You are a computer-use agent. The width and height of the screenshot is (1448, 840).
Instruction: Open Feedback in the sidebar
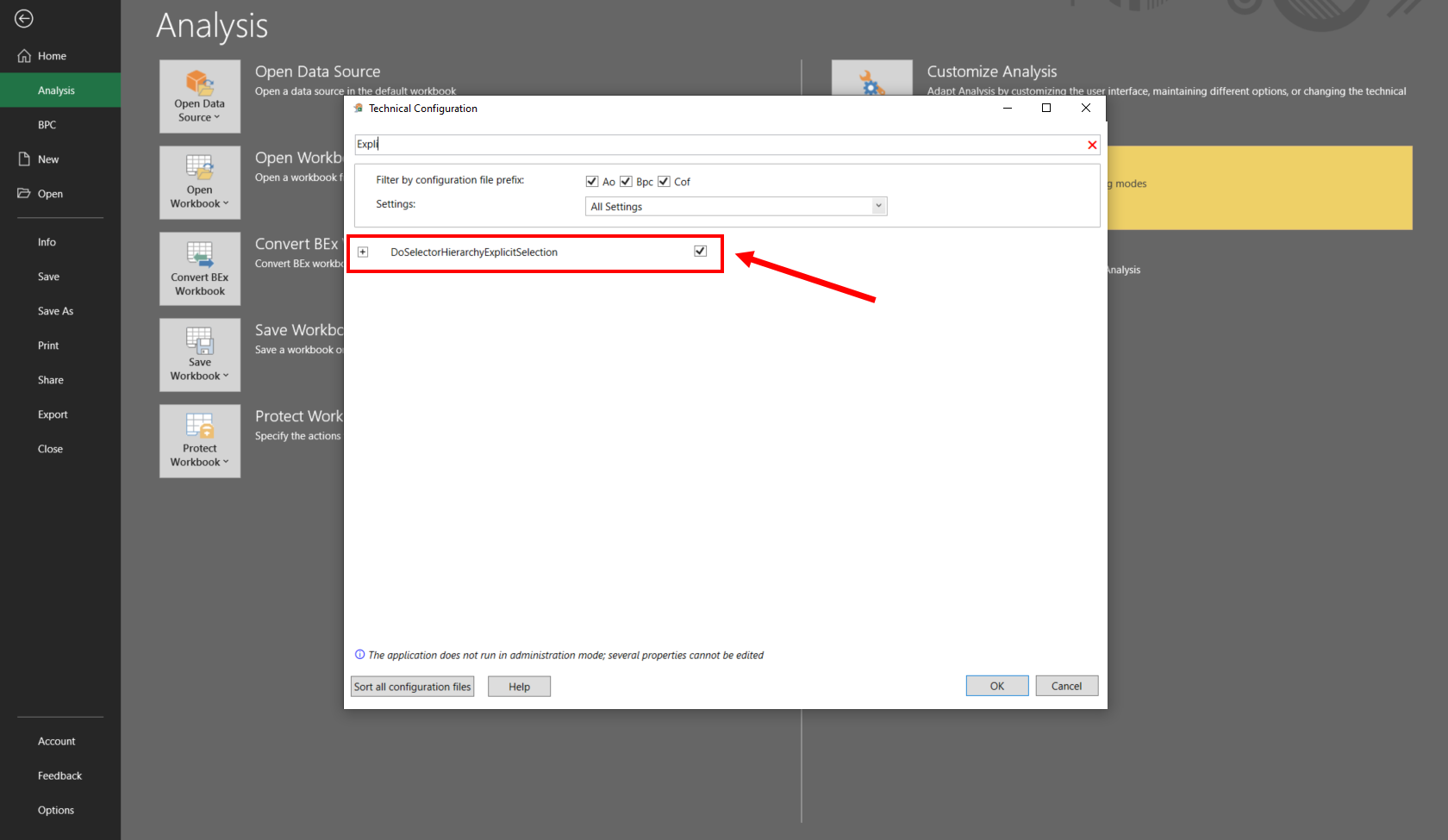click(x=60, y=775)
